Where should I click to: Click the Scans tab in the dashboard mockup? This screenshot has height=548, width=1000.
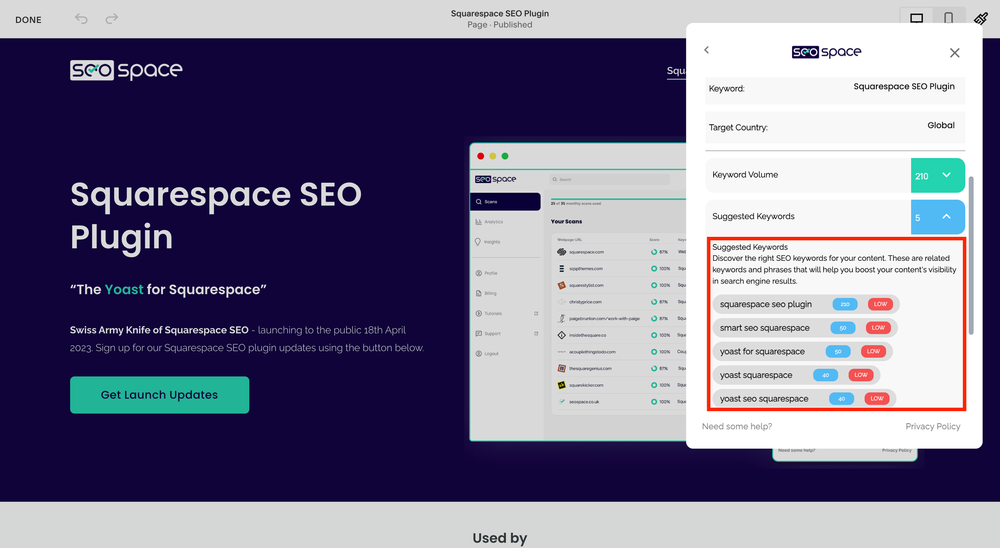505,202
